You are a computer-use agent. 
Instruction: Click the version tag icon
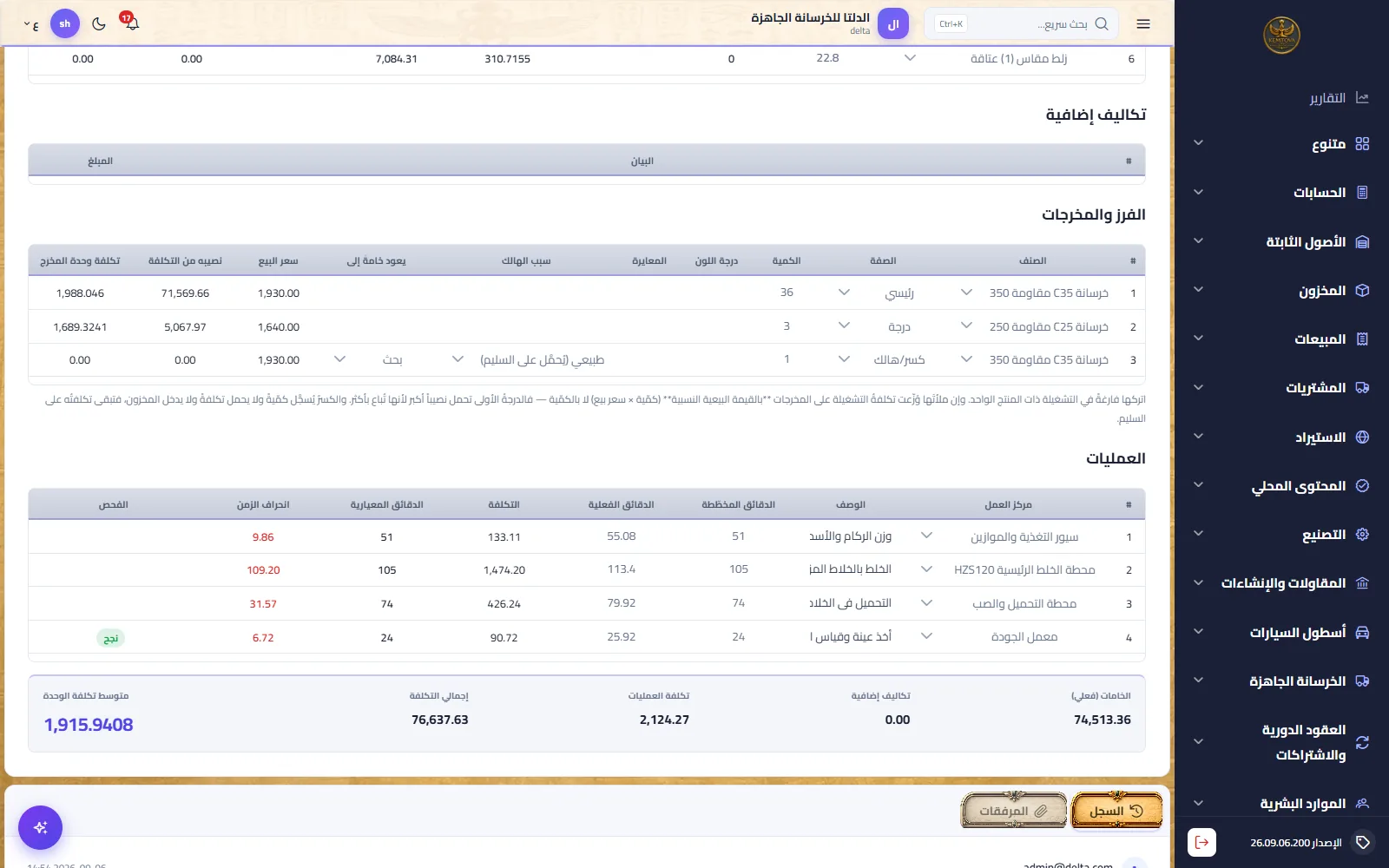pyautogui.click(x=1363, y=842)
